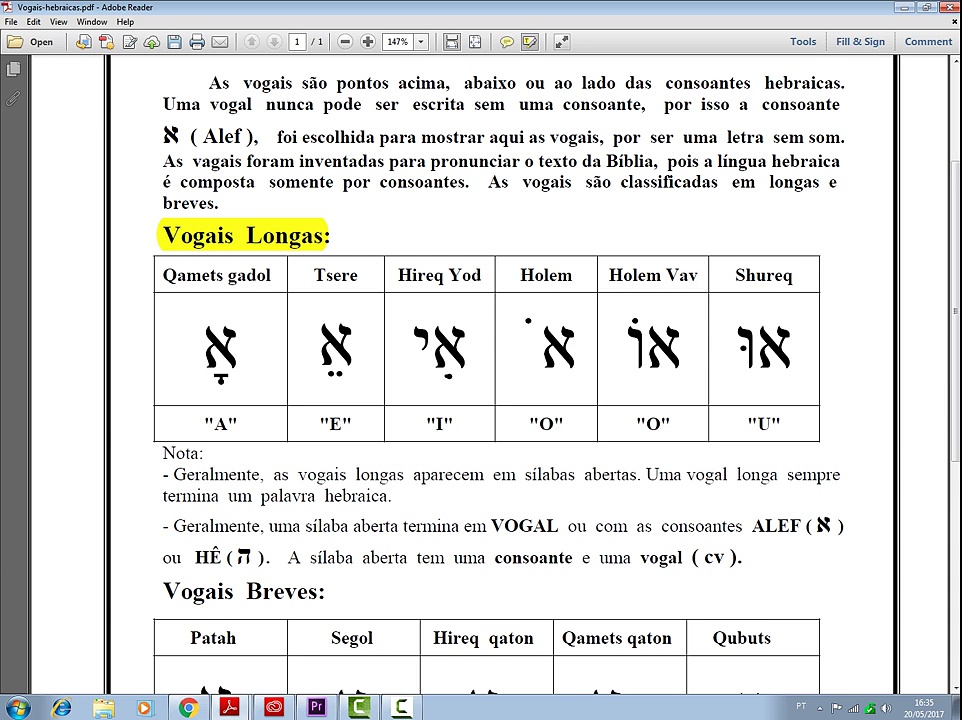Image resolution: width=962 pixels, height=720 pixels.
Task: Add a sticky note comment icon
Action: pyautogui.click(x=507, y=42)
